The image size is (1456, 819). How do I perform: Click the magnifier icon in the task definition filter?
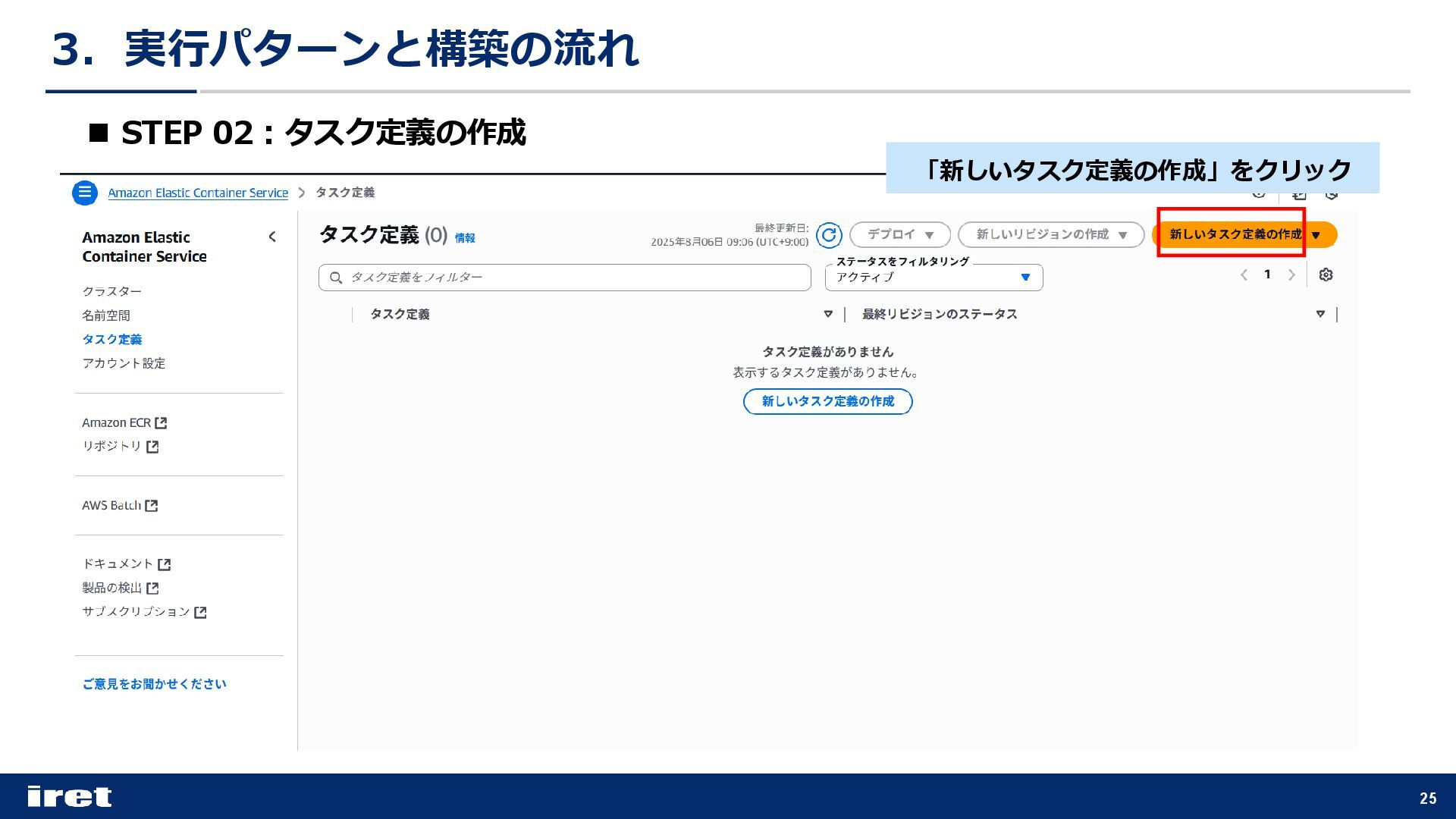(x=336, y=278)
